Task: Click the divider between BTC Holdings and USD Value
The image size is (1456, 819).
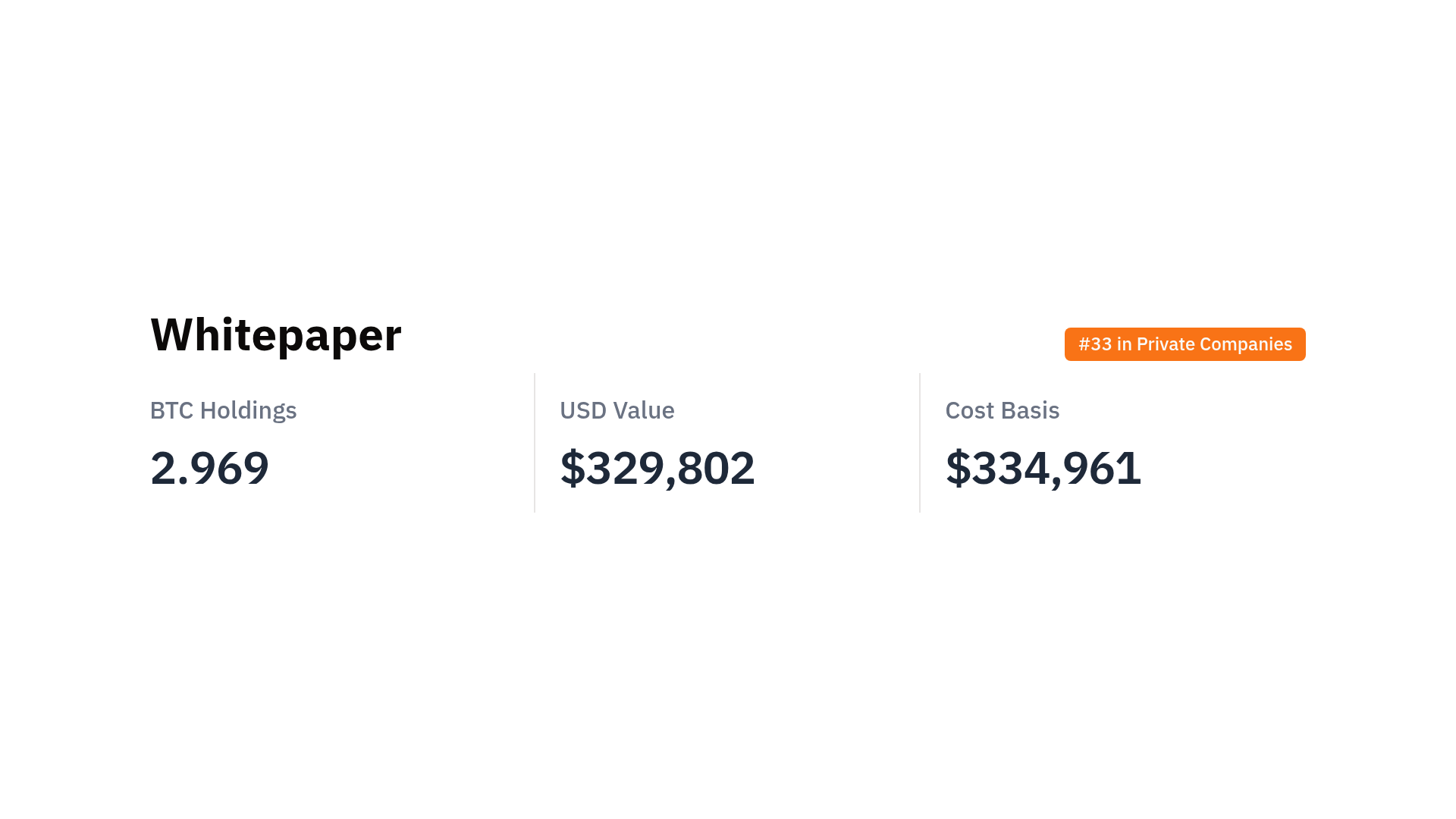Action: pyautogui.click(x=535, y=443)
